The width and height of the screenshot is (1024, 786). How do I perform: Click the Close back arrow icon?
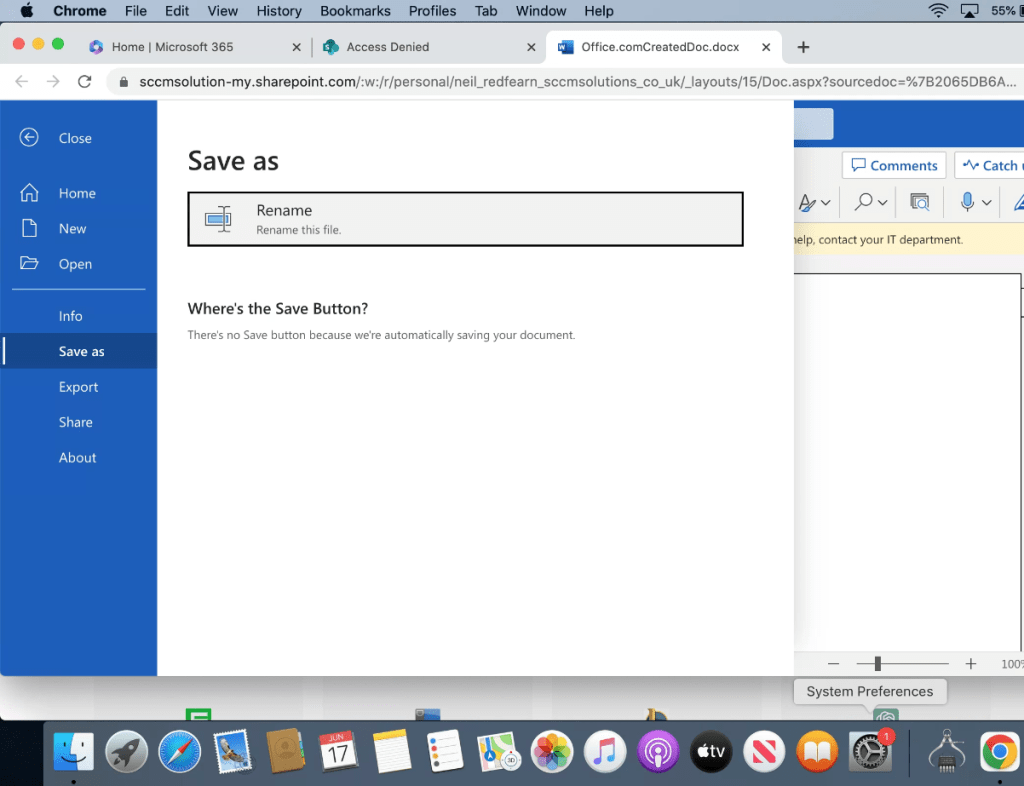click(x=30, y=138)
